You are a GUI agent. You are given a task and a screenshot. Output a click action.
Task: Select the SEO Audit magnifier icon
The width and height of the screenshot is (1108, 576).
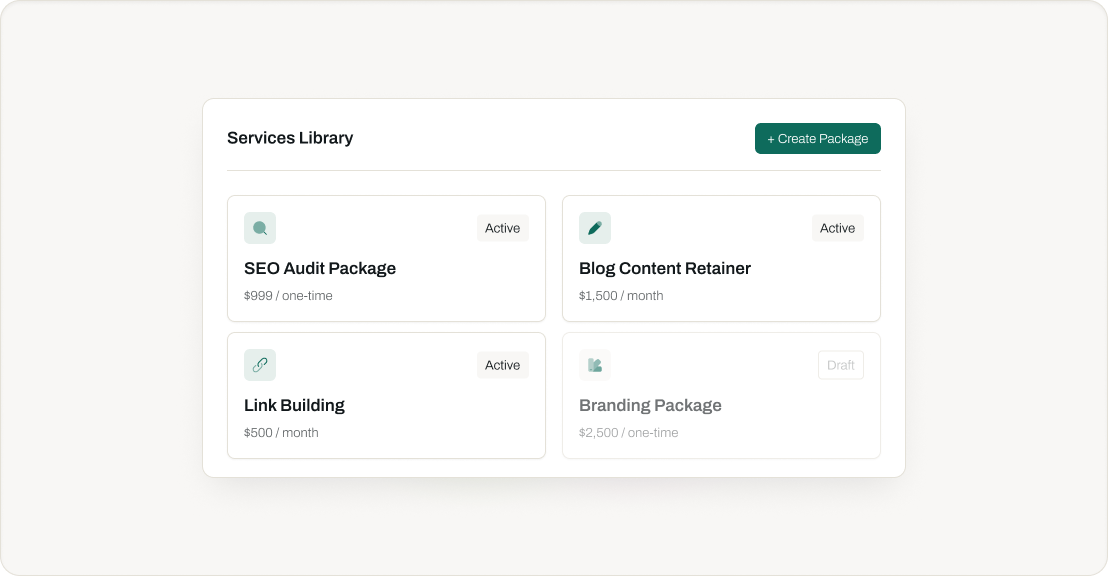tap(260, 228)
